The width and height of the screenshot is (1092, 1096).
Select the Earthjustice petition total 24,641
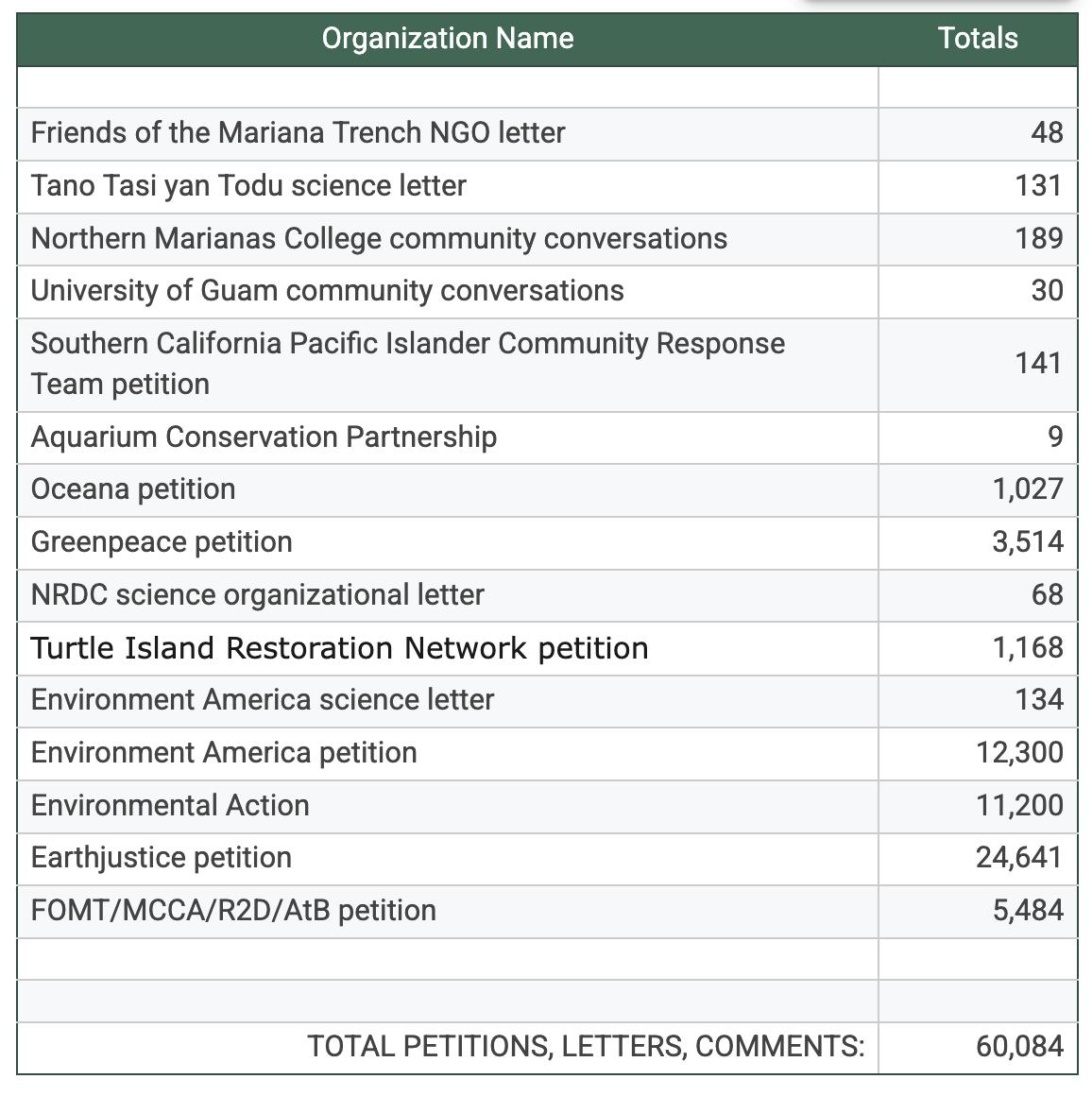1019,858
